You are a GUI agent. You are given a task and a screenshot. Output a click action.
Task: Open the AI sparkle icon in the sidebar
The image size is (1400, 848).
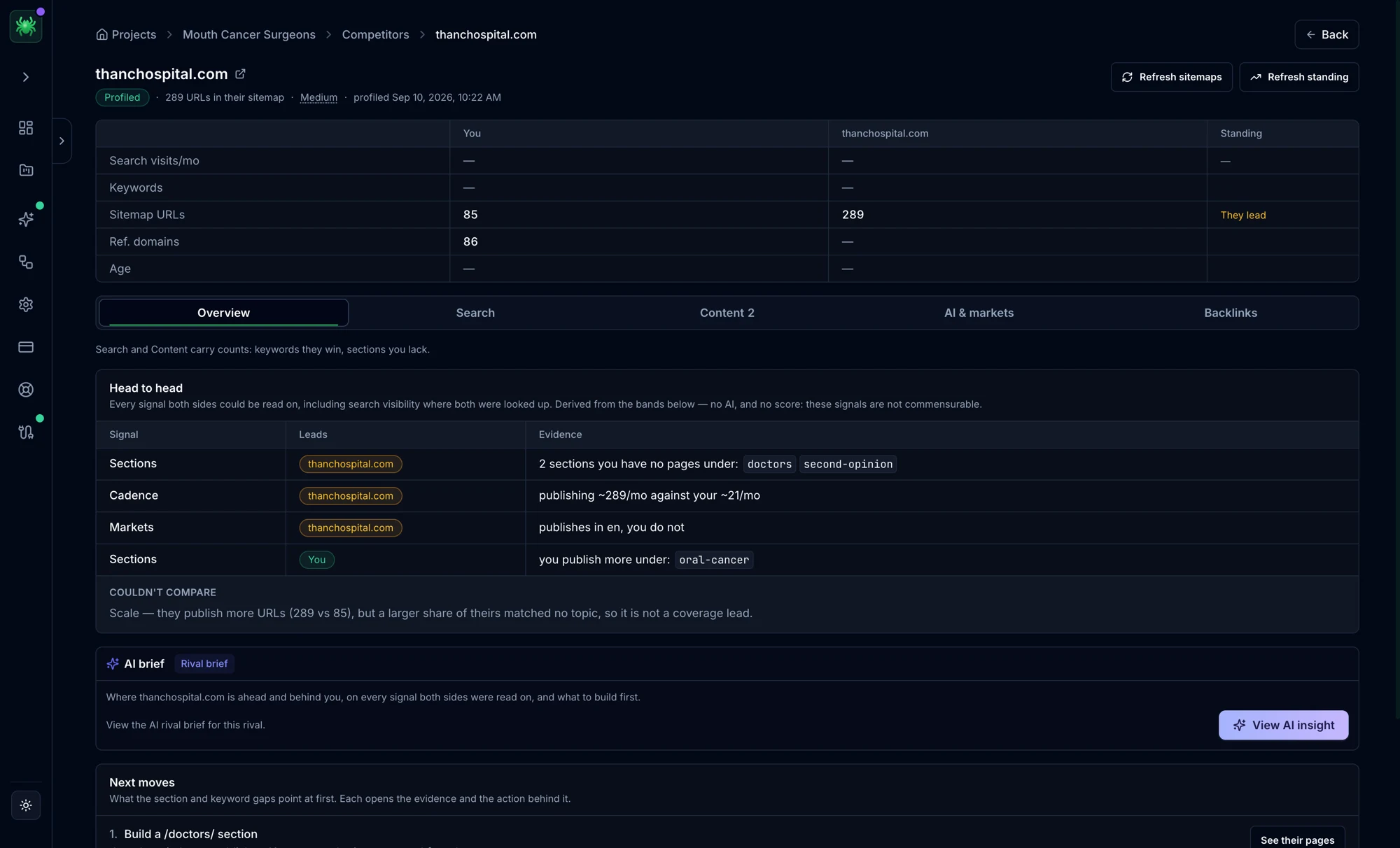26,220
